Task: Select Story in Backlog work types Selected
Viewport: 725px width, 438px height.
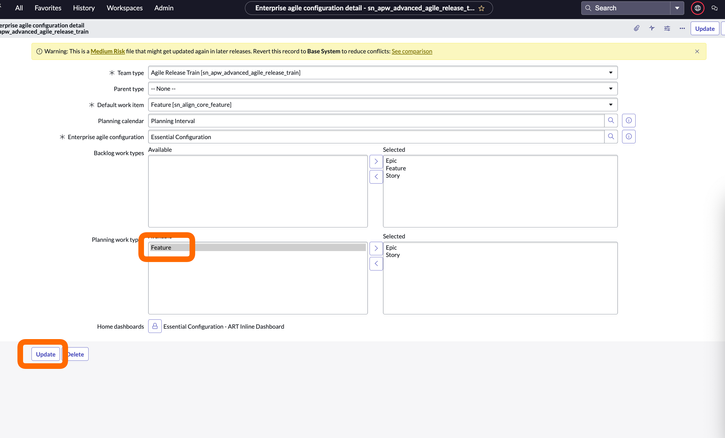Action: pos(393,176)
